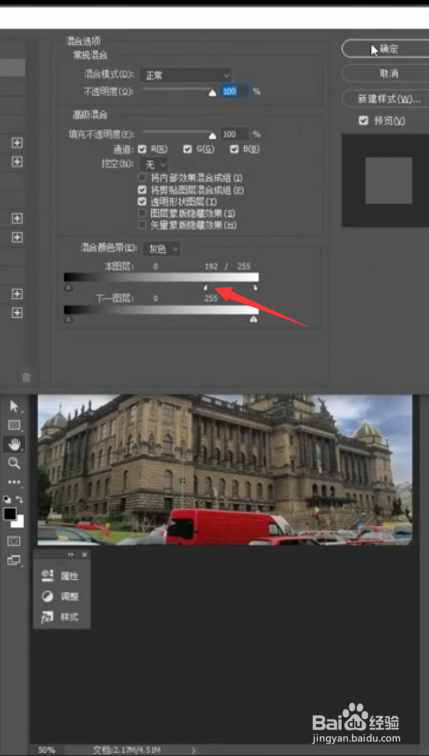
Task: Open the 样式 panel icon
Action: coord(47,617)
